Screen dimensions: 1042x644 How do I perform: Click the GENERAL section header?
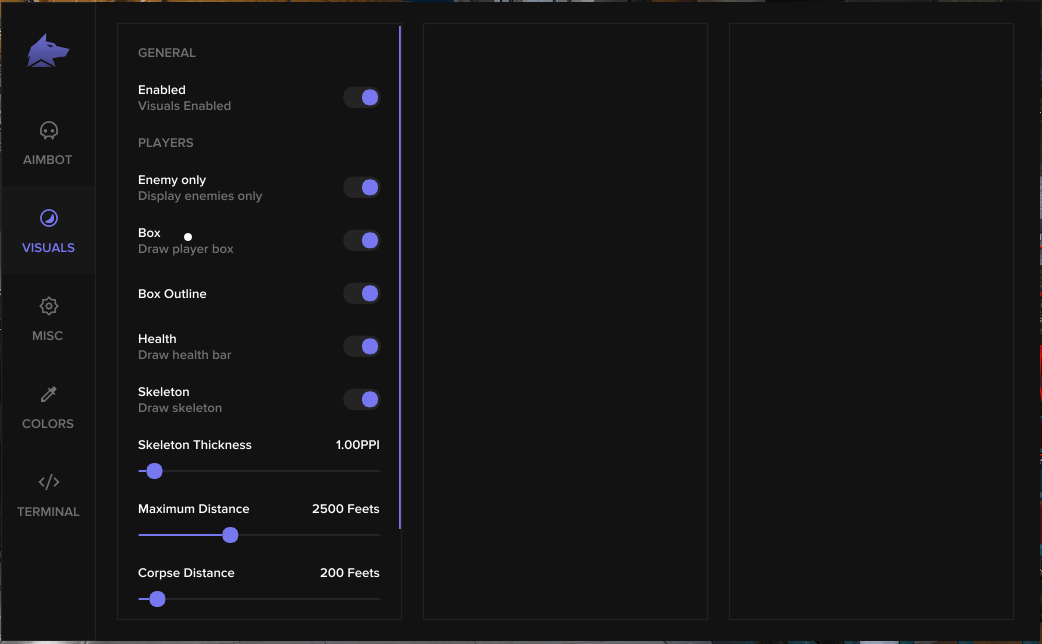point(167,52)
